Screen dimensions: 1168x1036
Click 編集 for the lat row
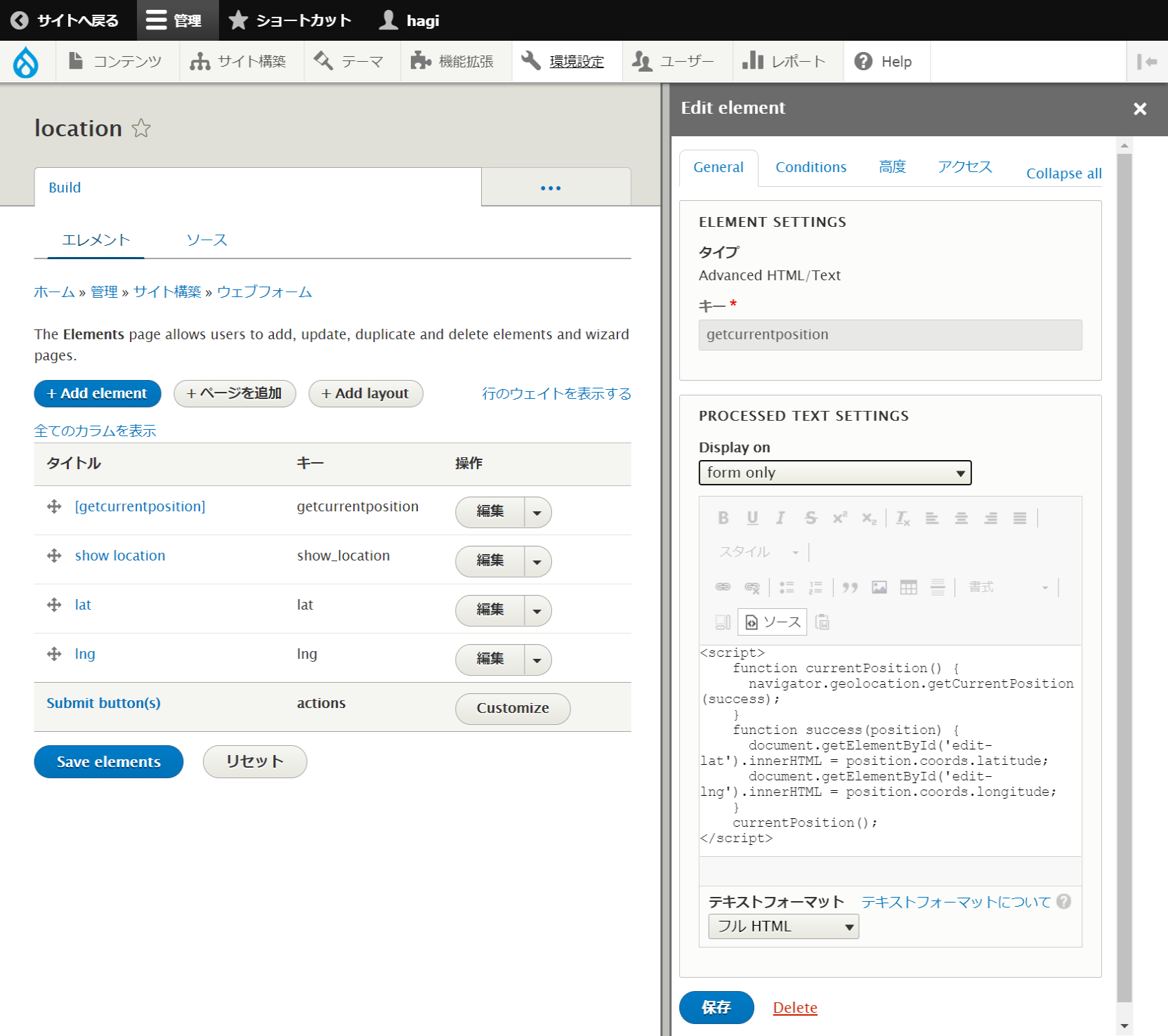tap(490, 611)
